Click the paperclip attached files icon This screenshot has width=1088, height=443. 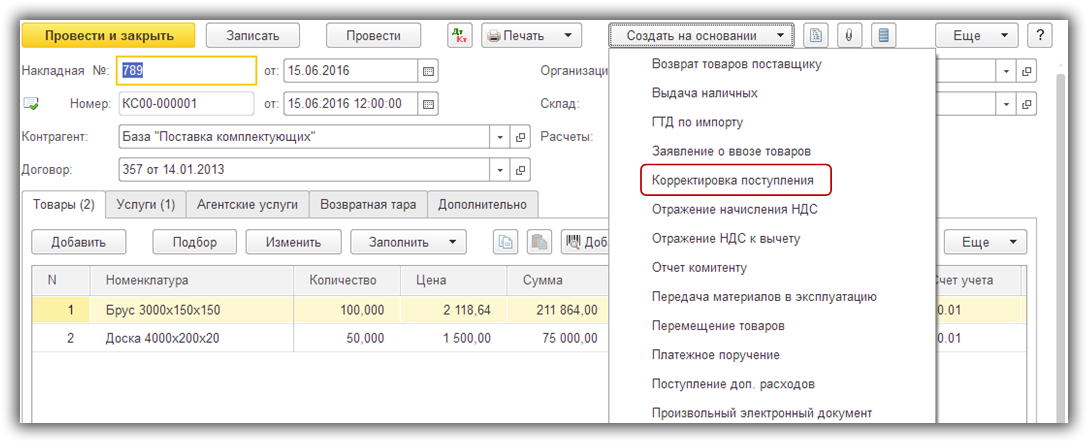coord(849,35)
